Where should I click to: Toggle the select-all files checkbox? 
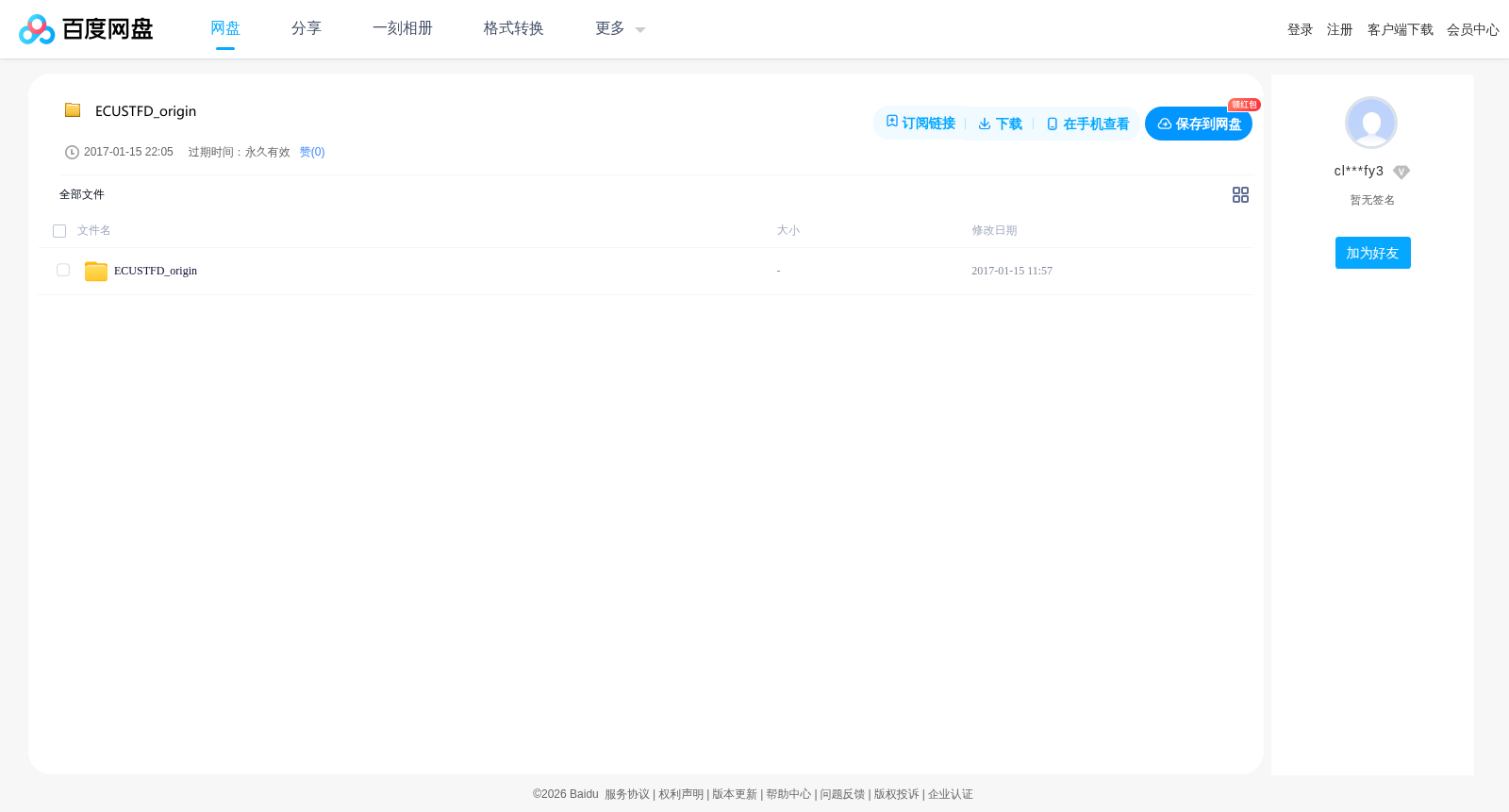click(59, 231)
